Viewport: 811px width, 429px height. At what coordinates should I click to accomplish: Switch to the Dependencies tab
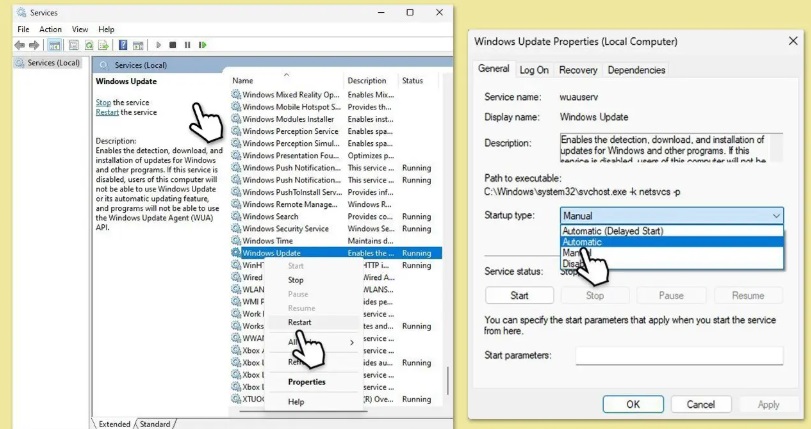click(636, 70)
